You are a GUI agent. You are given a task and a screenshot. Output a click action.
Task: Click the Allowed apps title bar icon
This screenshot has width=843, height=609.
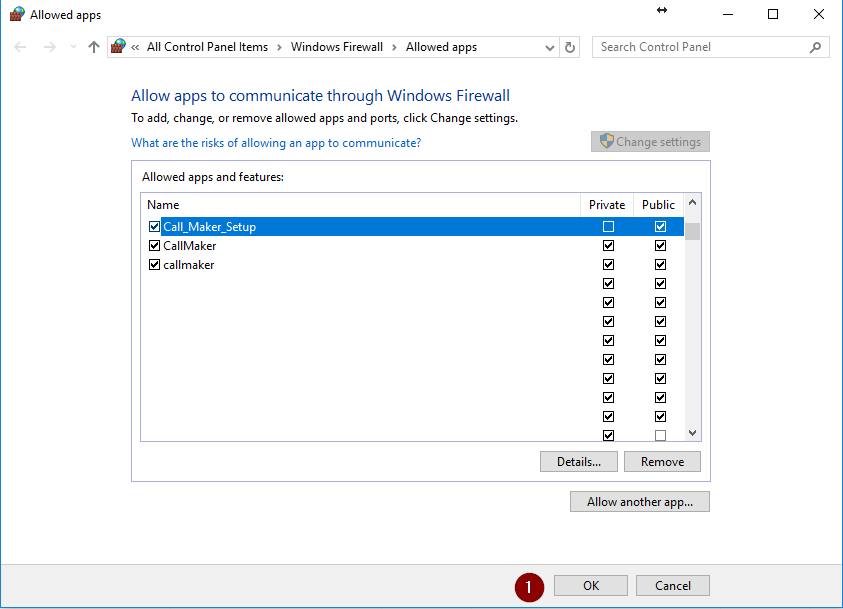[17, 14]
